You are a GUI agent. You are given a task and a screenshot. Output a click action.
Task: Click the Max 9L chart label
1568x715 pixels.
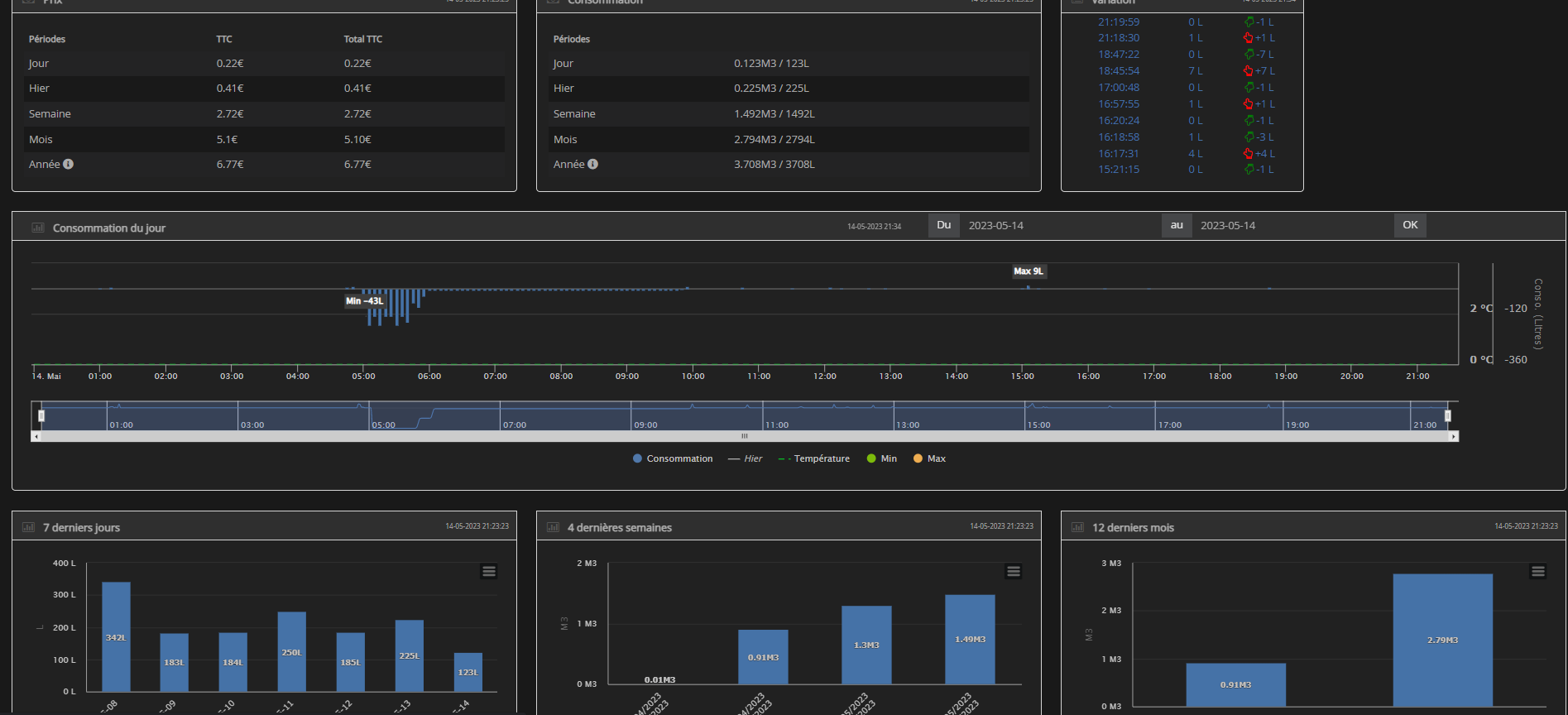coord(1029,271)
